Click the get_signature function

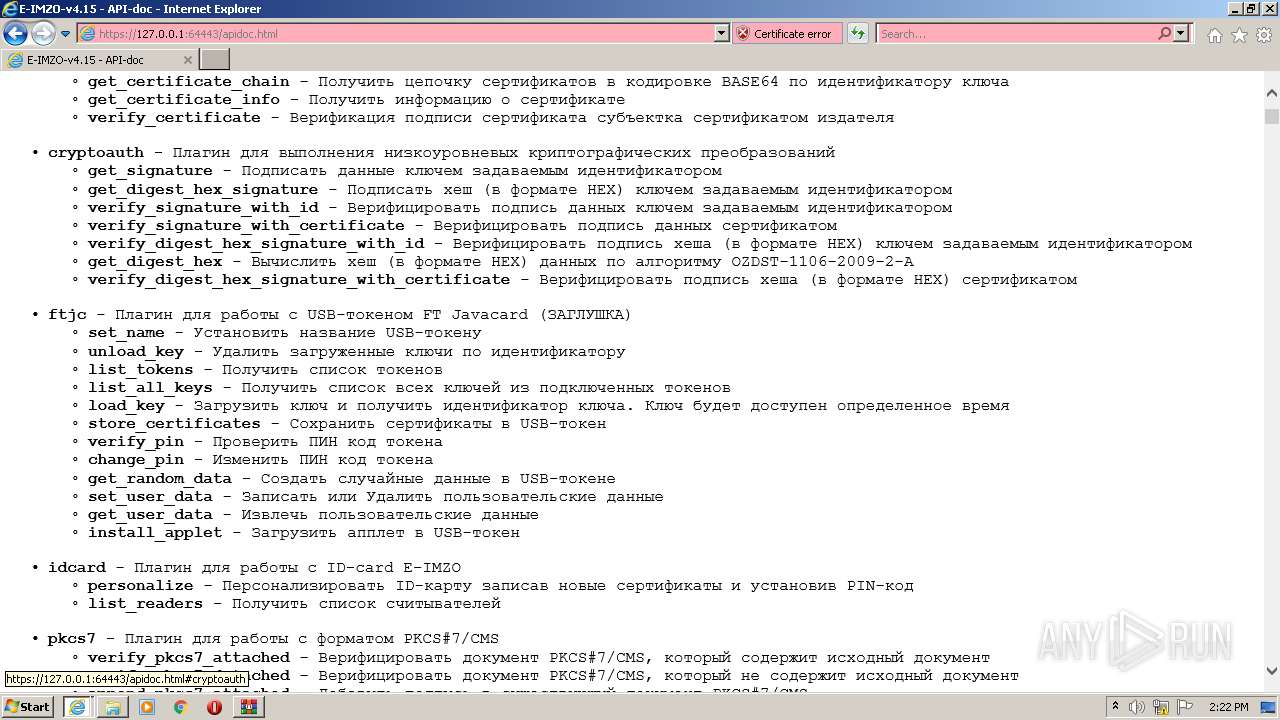point(150,171)
